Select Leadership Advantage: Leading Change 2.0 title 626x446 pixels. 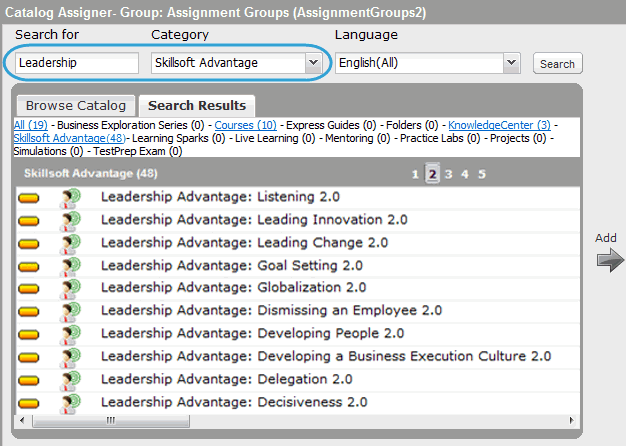point(244,242)
